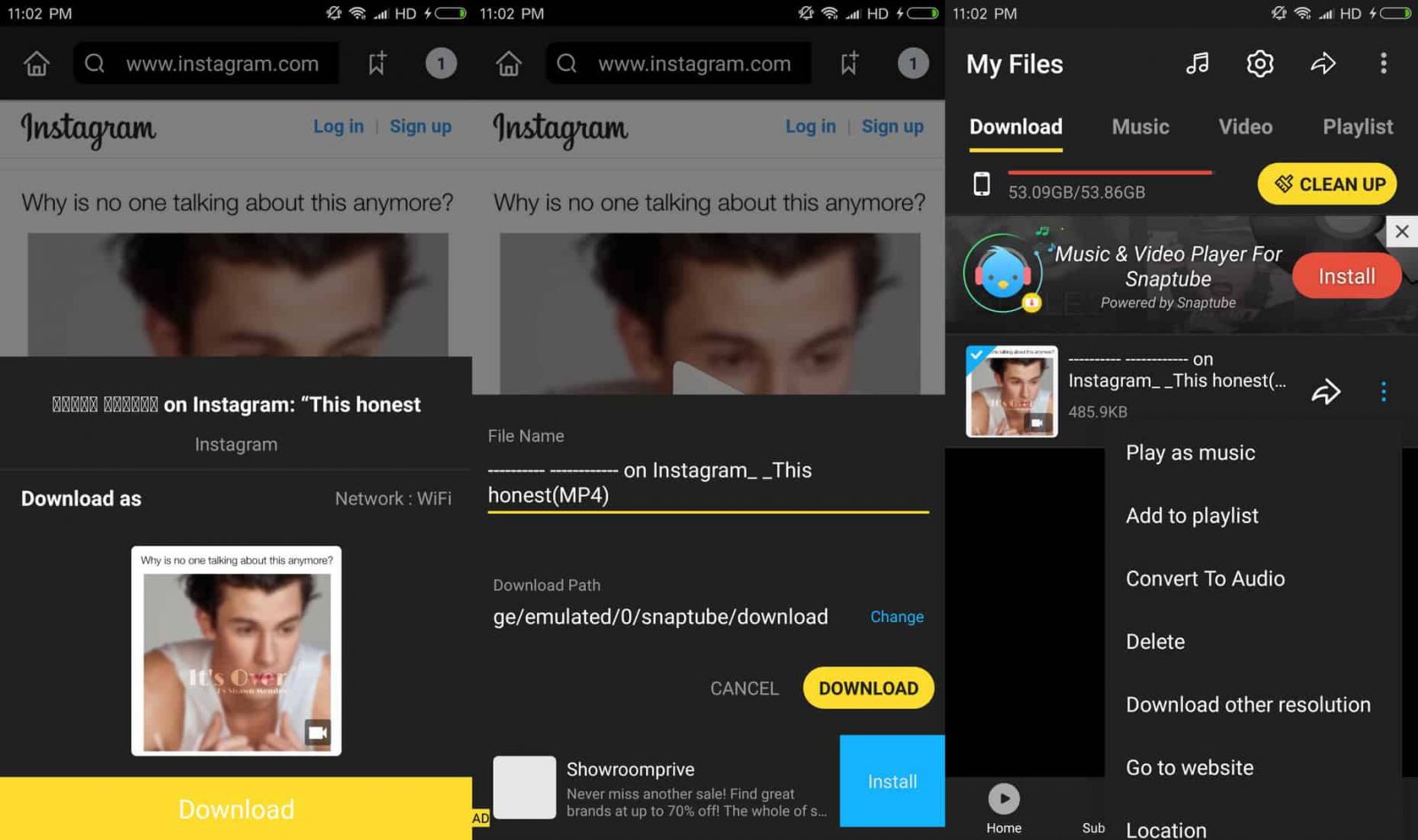
Task: Open the tab counter in the first browser panel
Action: click(x=440, y=64)
